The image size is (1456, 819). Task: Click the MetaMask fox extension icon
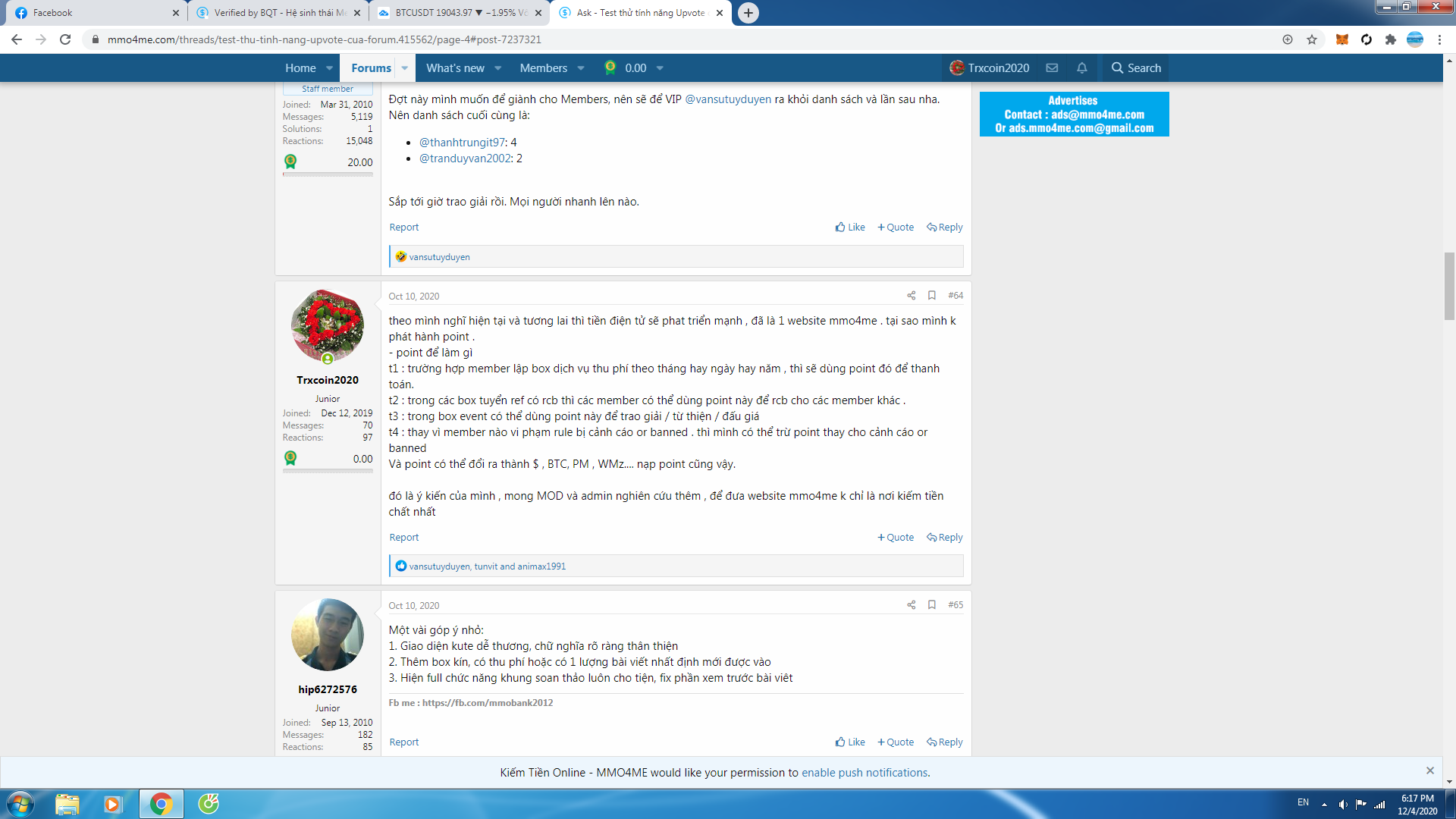tap(1342, 39)
